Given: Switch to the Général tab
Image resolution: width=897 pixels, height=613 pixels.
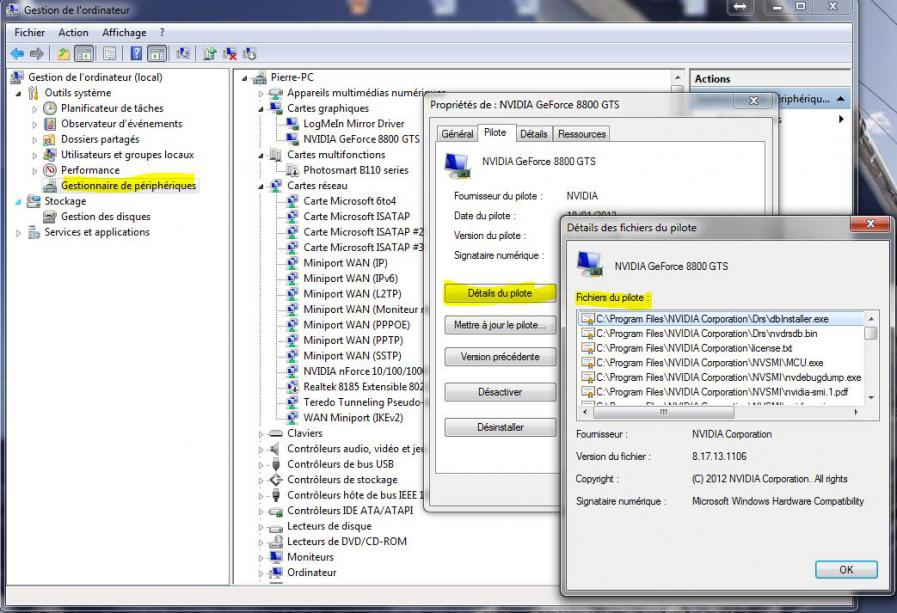Looking at the screenshot, I should (457, 134).
